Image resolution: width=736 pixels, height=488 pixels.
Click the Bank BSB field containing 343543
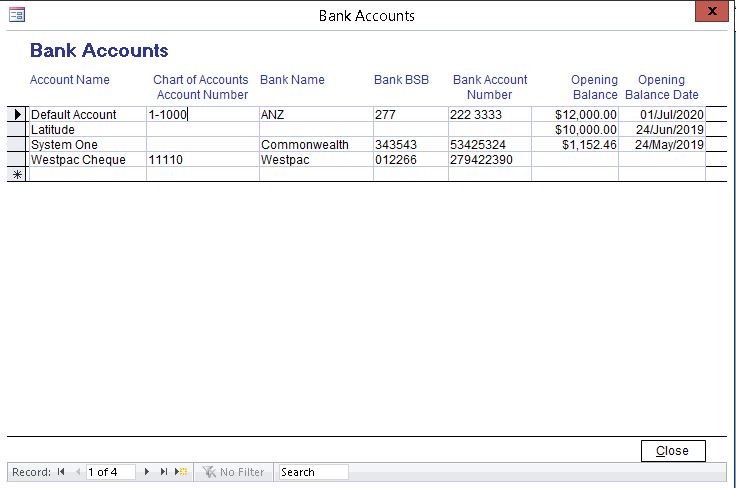[410, 145]
